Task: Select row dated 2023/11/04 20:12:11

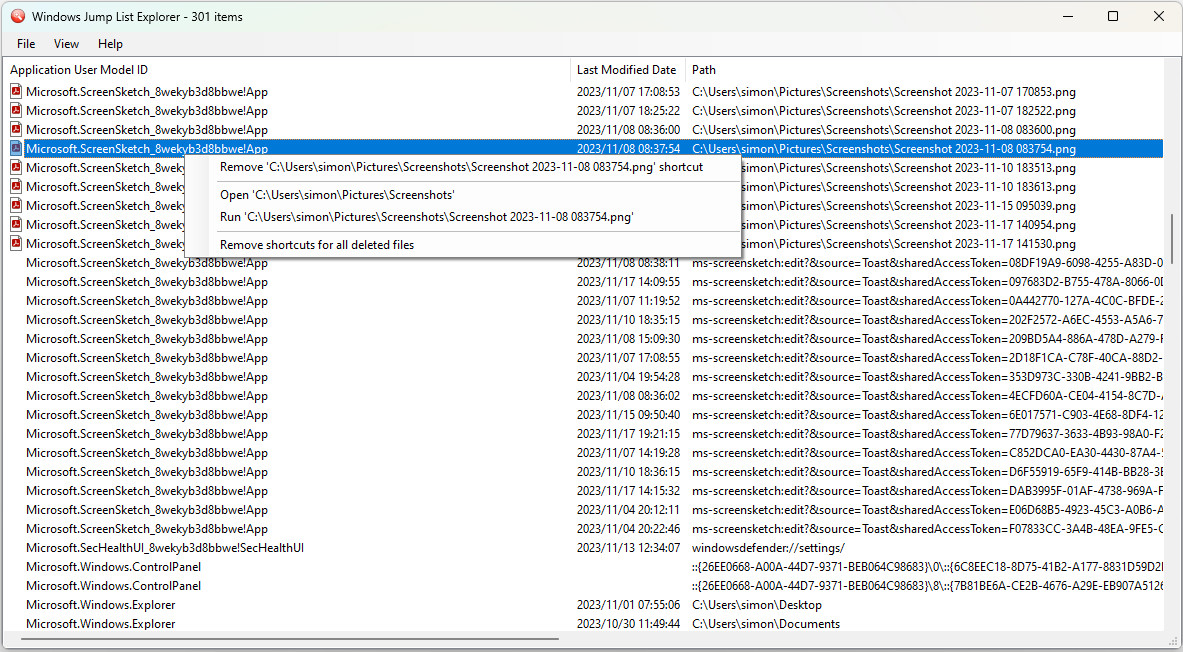Action: coord(582,509)
